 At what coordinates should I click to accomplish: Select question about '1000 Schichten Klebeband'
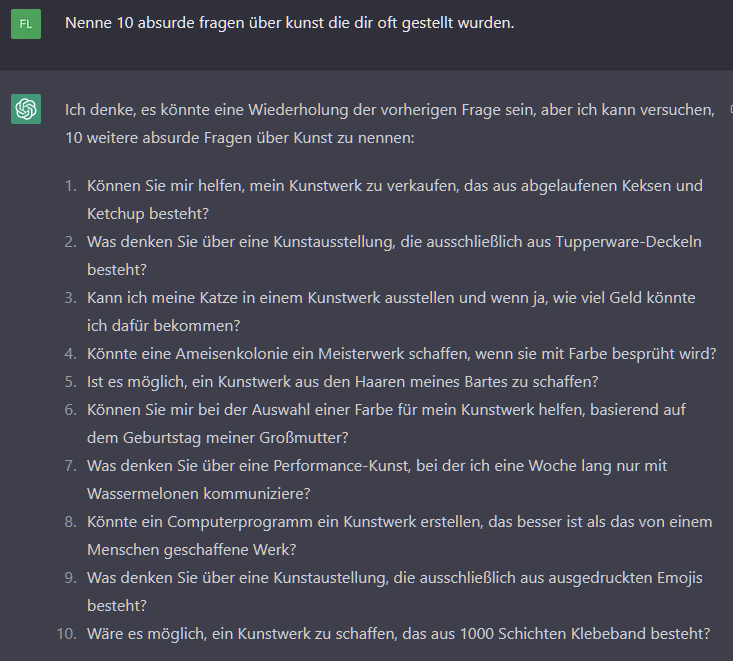click(398, 634)
